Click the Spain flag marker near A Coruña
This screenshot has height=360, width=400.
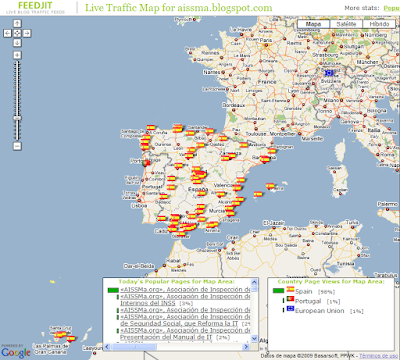[x=151, y=127]
